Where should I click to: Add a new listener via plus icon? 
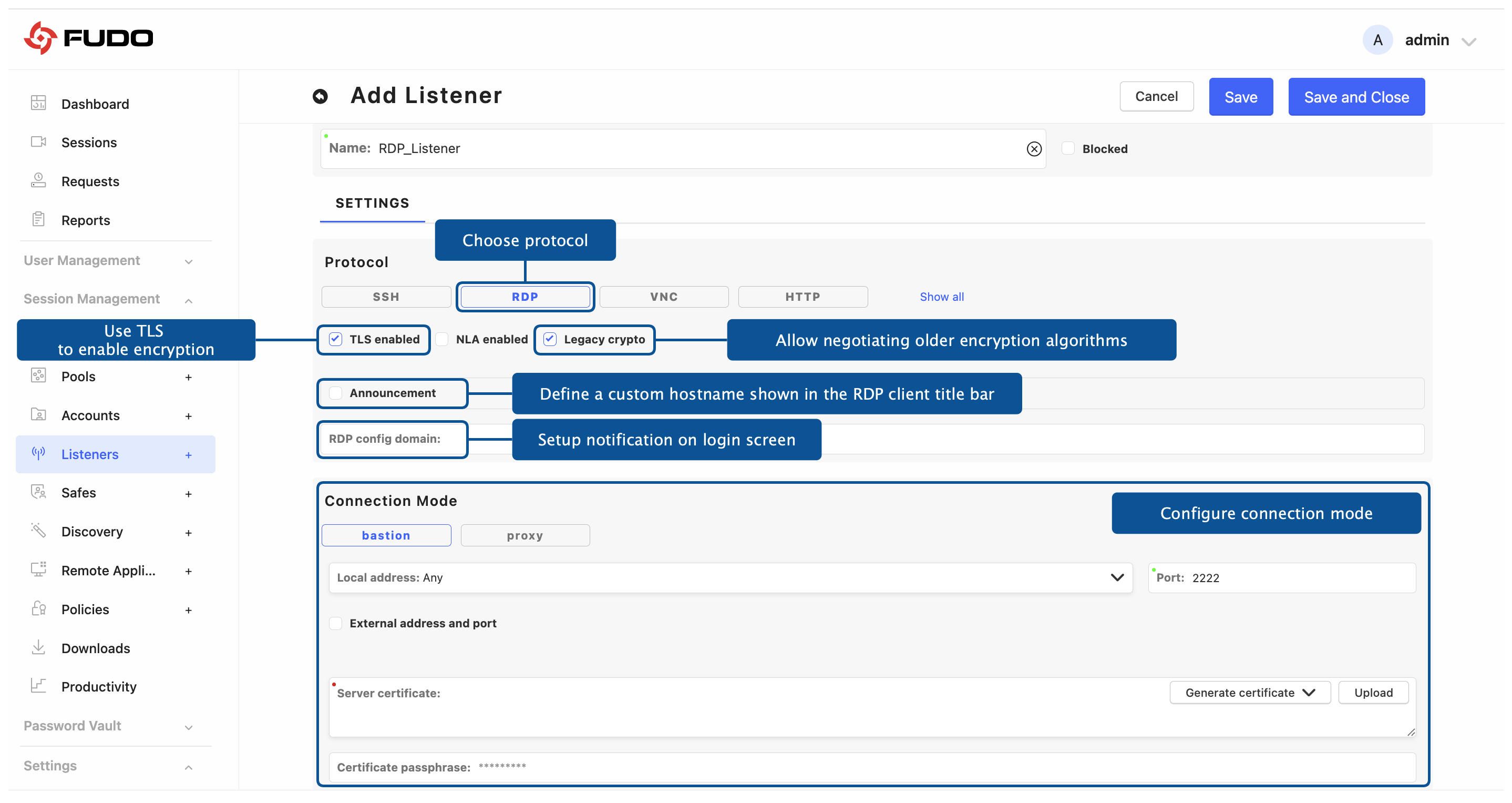(x=189, y=455)
